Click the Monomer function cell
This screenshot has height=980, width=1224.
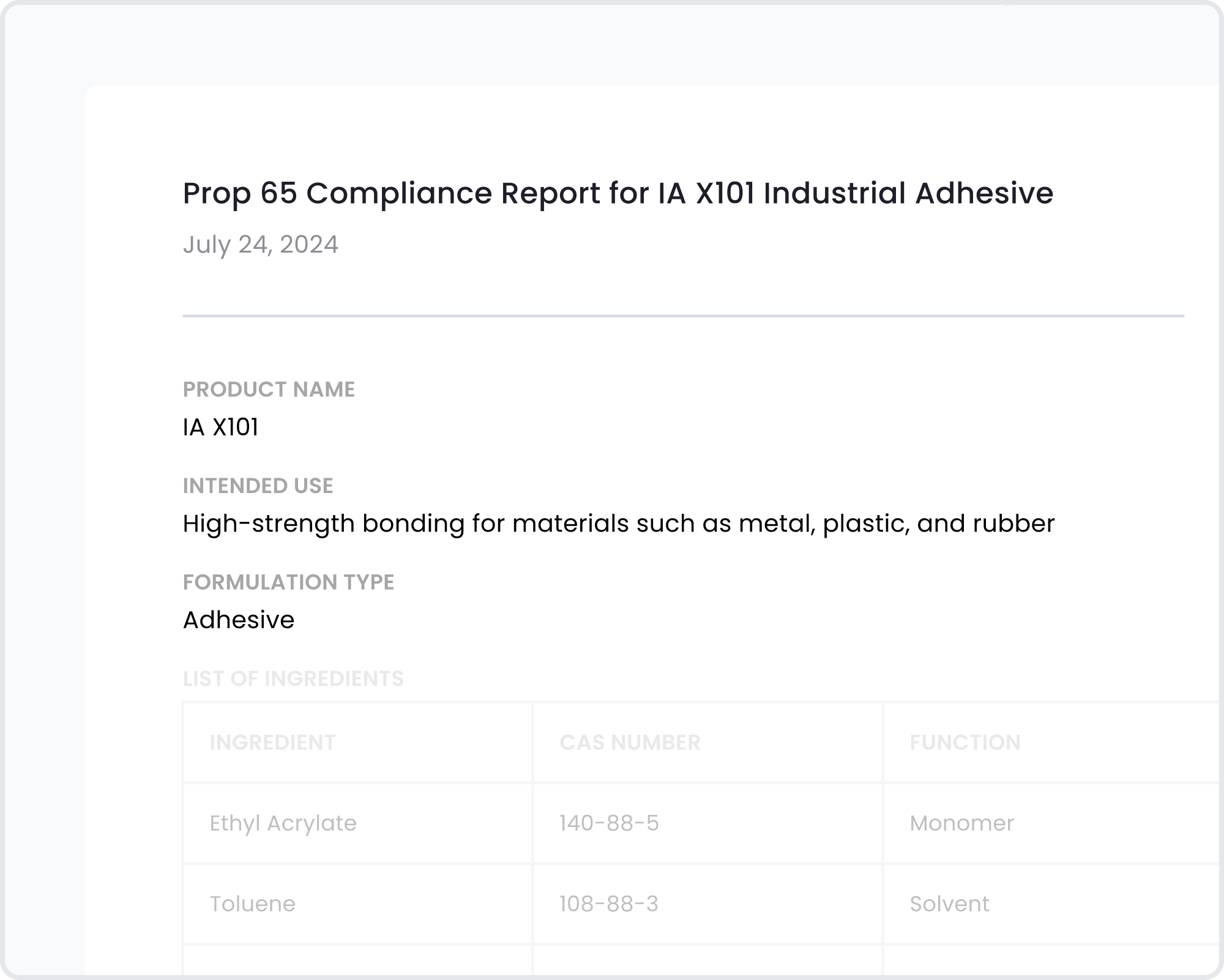(x=961, y=823)
